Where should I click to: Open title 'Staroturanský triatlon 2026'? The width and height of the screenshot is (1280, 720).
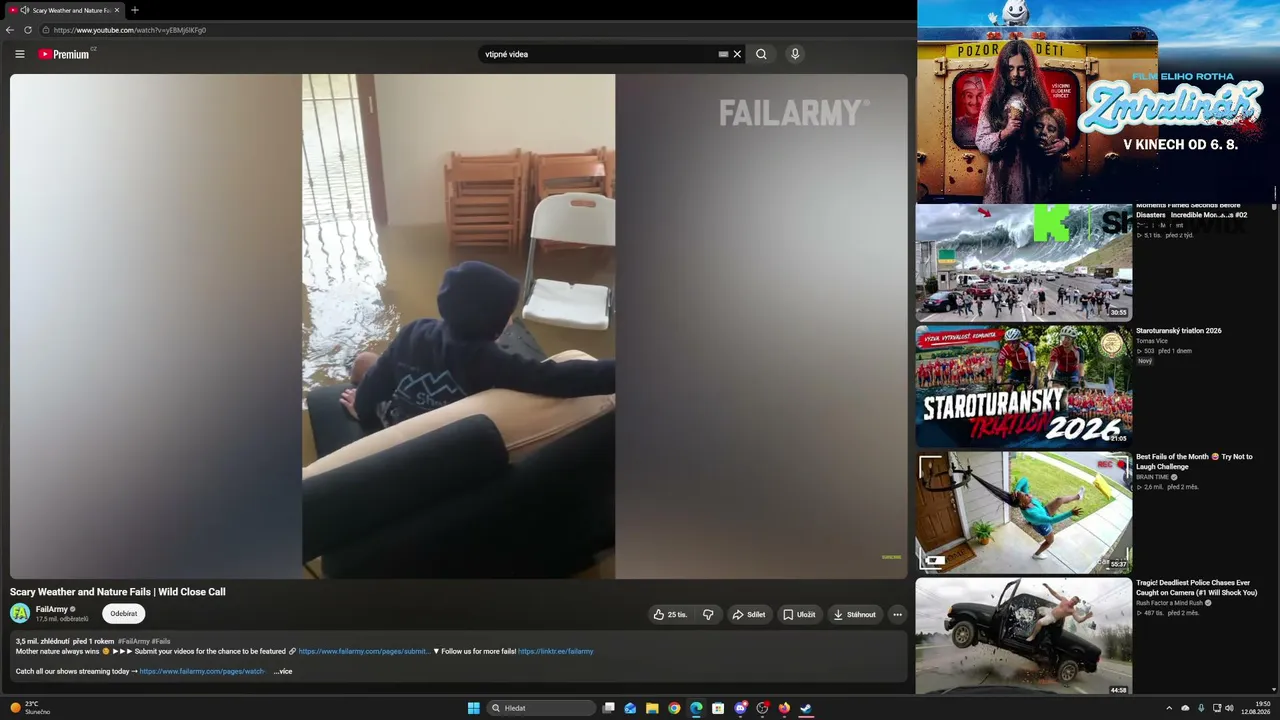tap(1179, 331)
